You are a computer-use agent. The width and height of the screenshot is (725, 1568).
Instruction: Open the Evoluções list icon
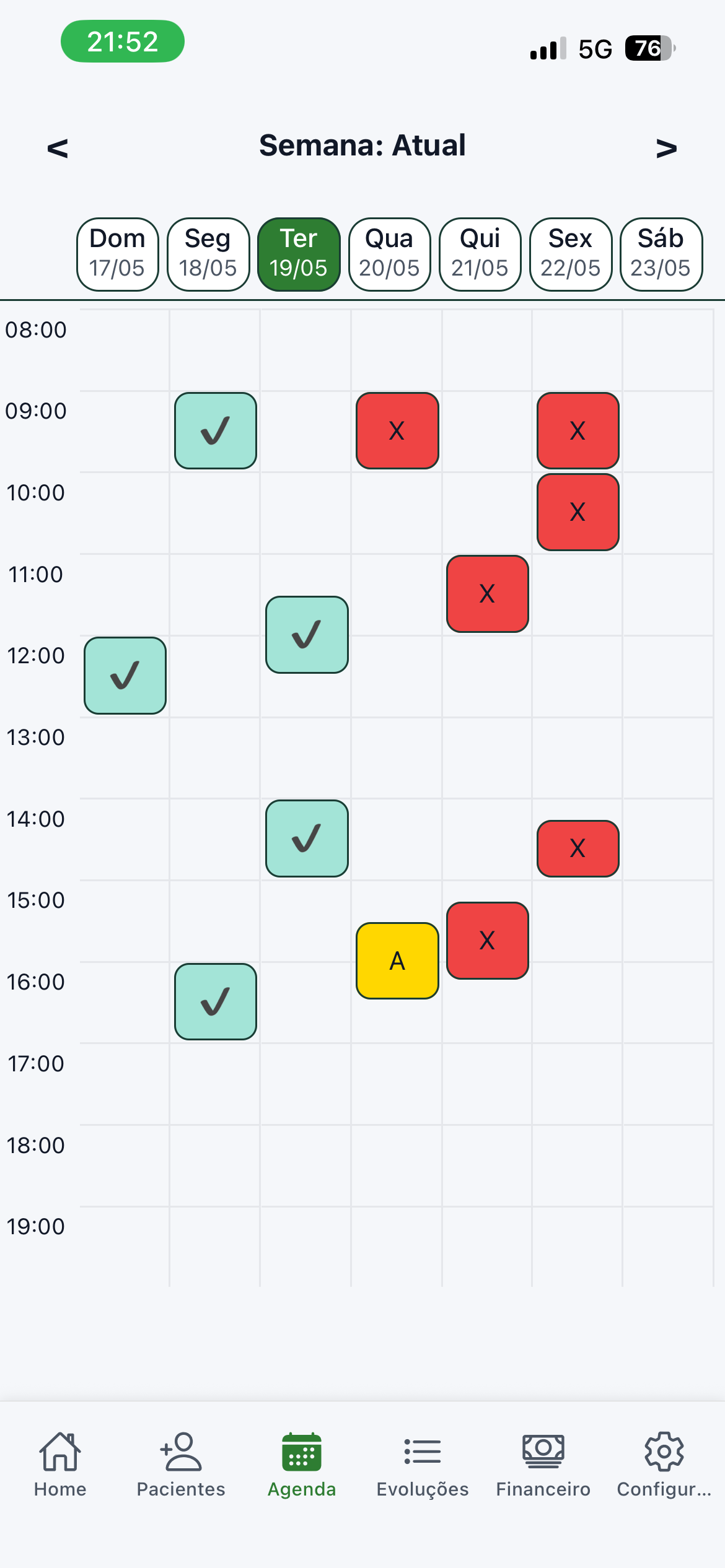[x=423, y=1451]
